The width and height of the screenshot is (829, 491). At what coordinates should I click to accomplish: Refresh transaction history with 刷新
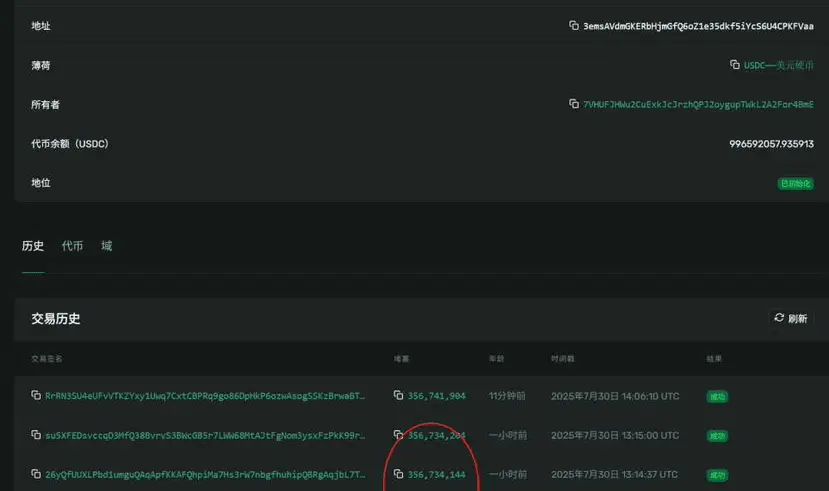click(790, 318)
